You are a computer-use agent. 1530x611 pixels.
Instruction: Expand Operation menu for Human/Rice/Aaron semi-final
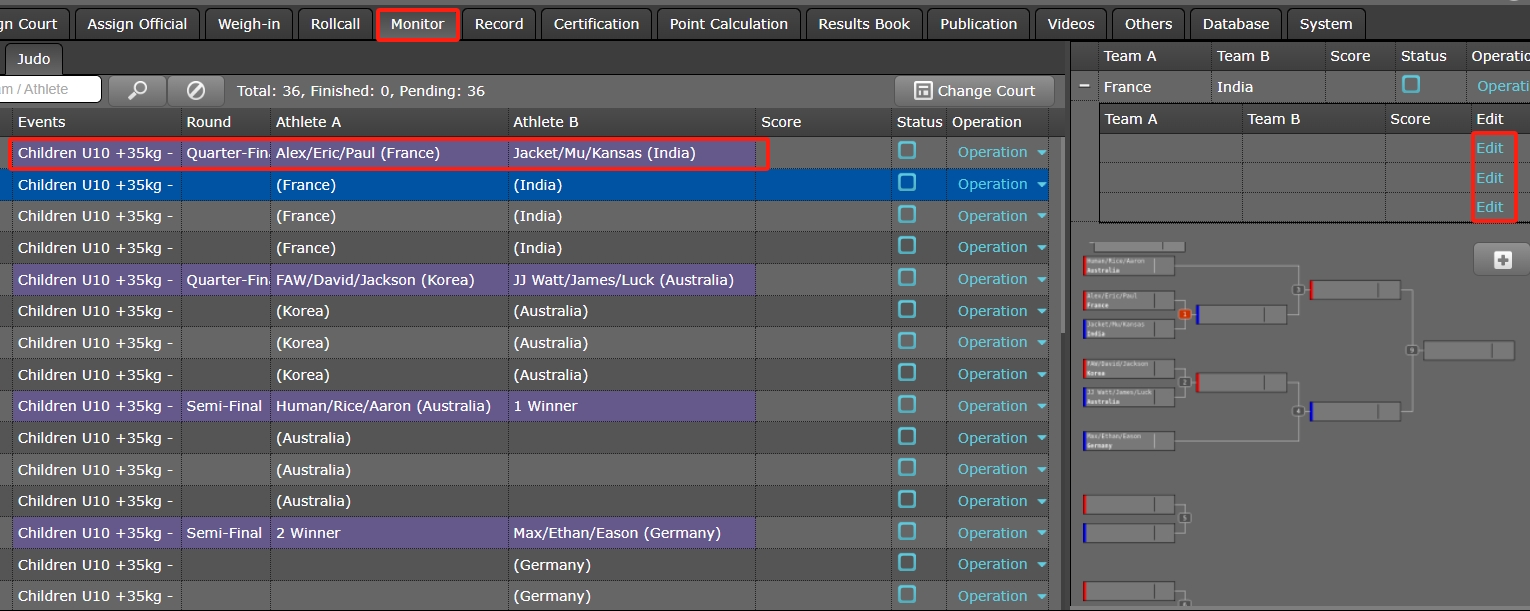tap(1001, 406)
